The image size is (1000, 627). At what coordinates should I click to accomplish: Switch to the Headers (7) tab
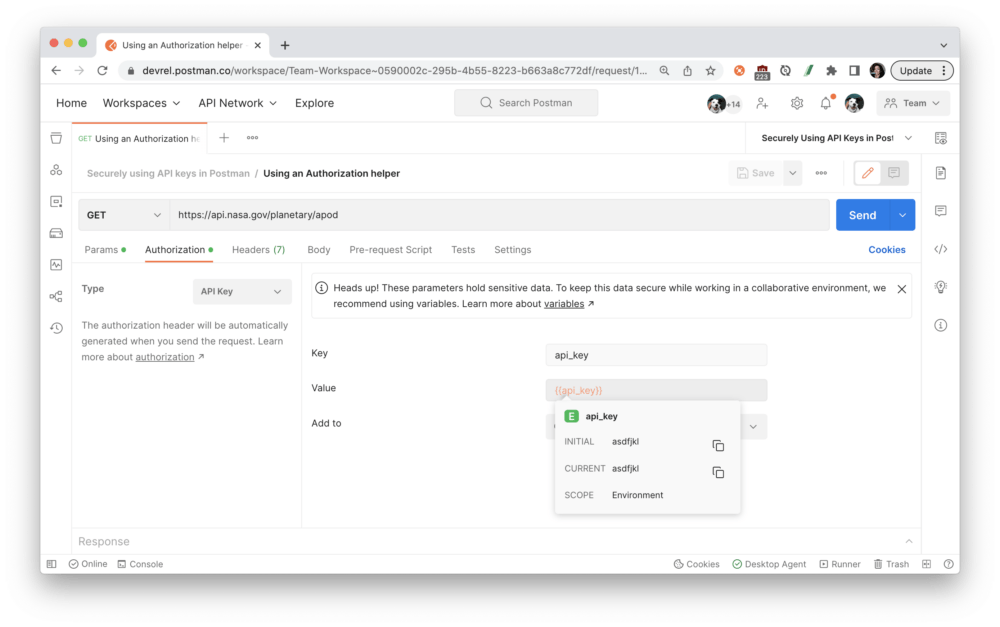point(258,249)
